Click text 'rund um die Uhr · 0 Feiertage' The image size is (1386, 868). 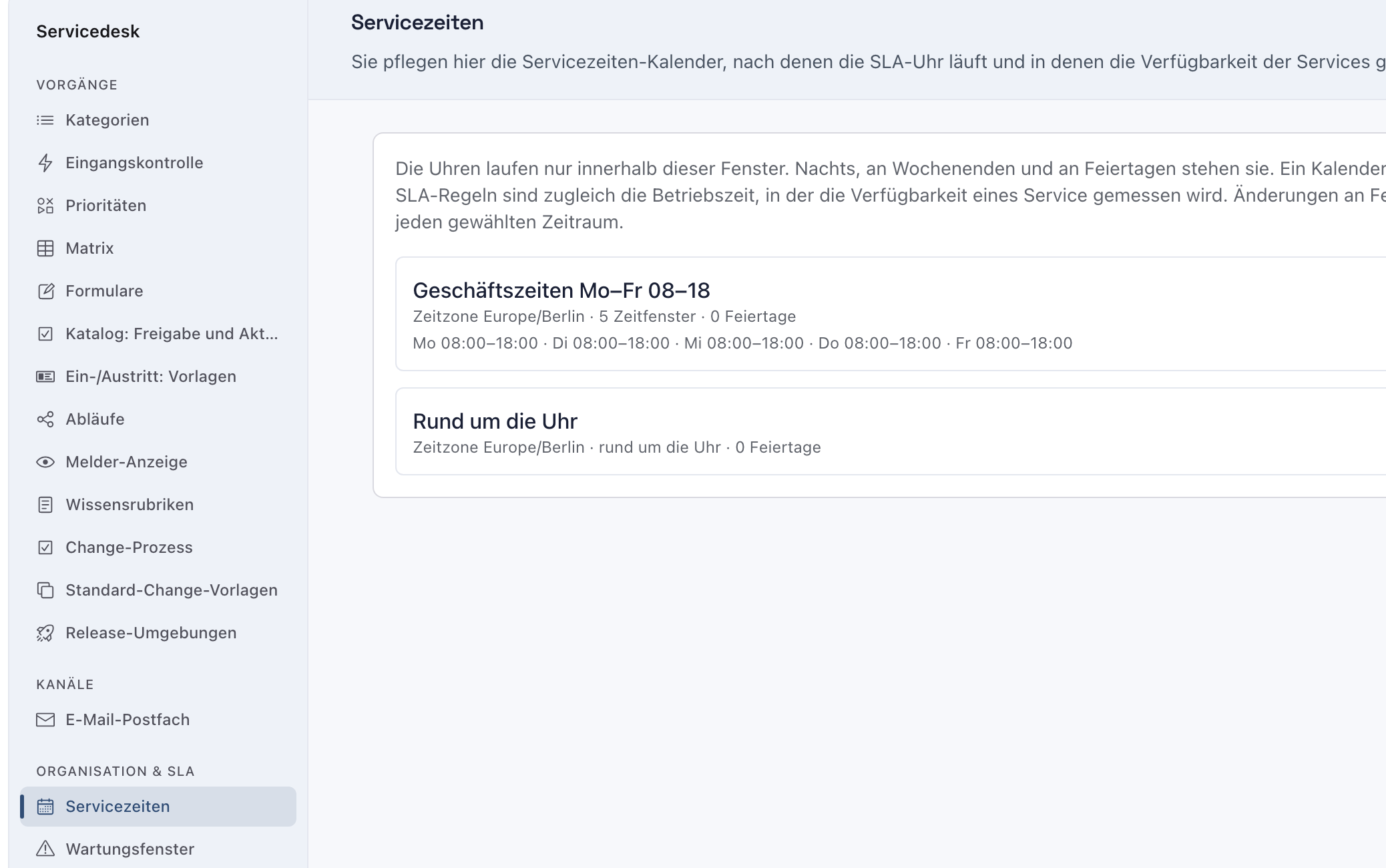tap(710, 447)
